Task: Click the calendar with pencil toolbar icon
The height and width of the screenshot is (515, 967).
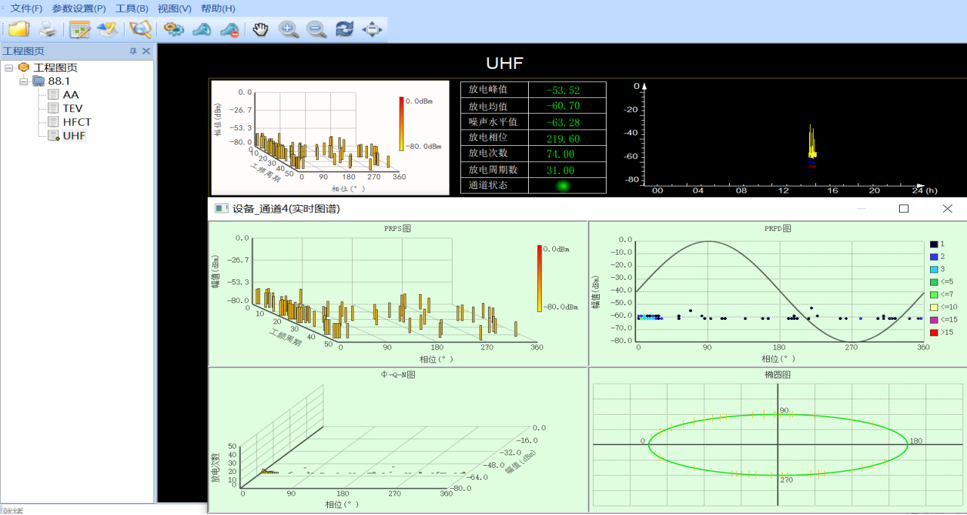Action: (80, 29)
